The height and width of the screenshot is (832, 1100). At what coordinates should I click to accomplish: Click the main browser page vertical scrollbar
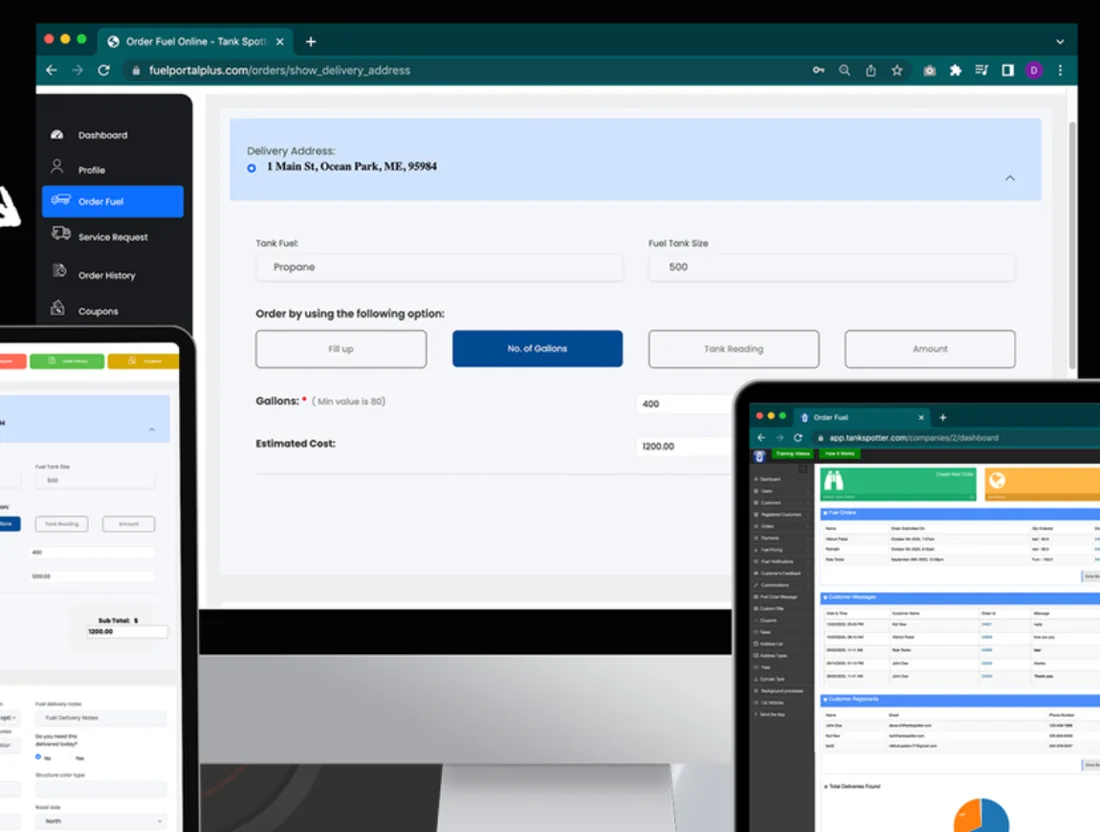coord(1071,246)
